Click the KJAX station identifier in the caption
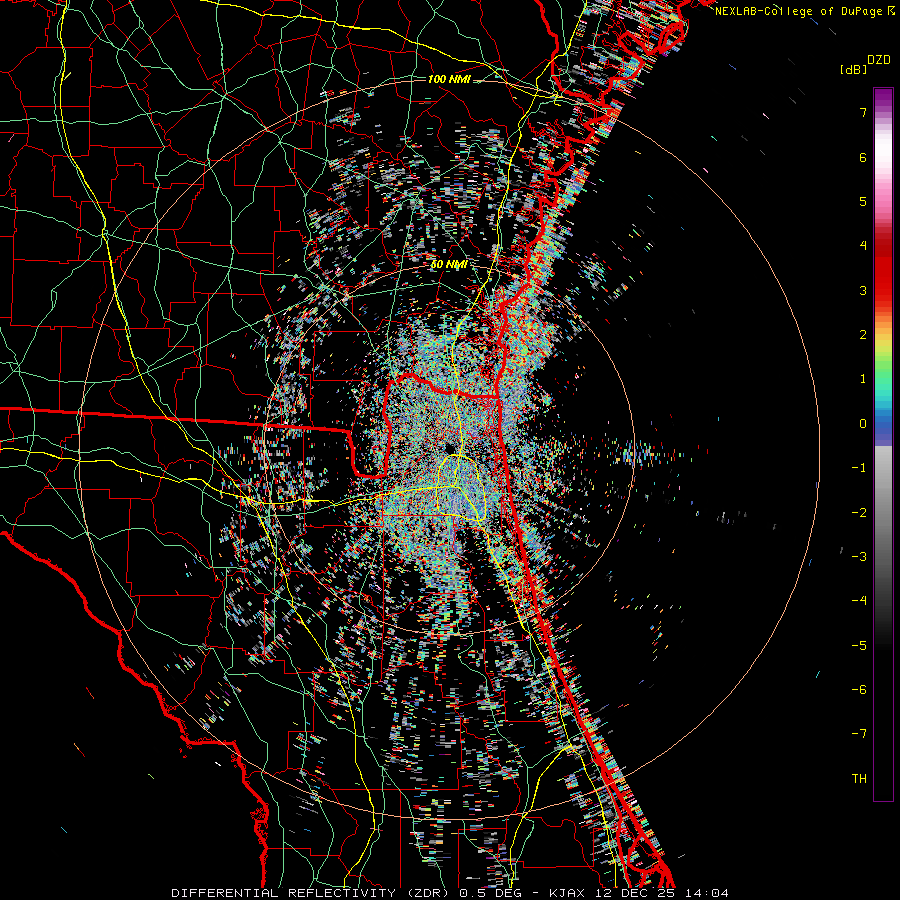 click(567, 893)
